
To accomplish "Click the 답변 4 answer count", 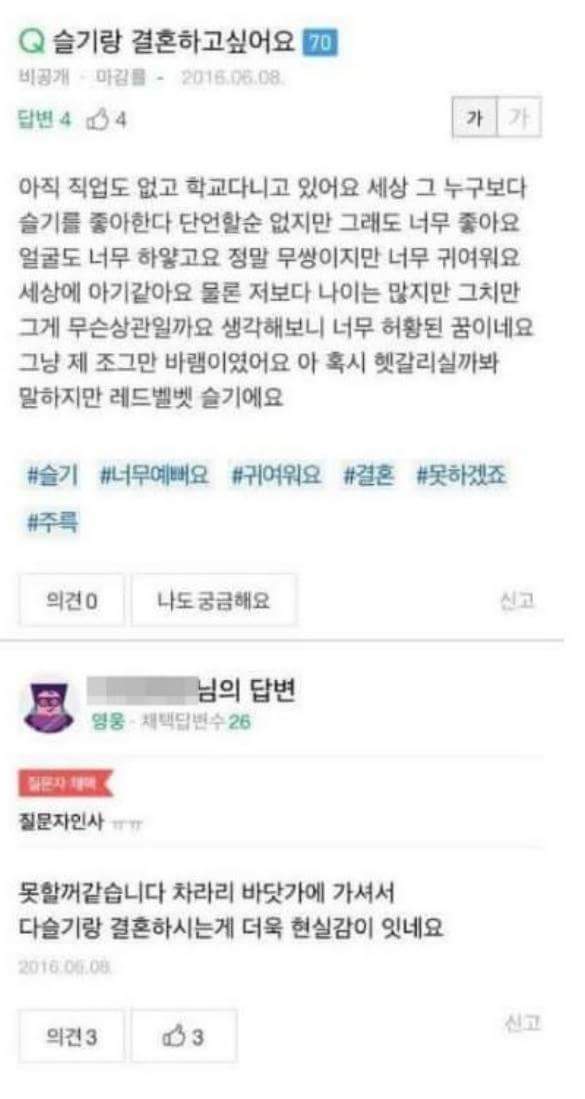I will pyautogui.click(x=44, y=120).
